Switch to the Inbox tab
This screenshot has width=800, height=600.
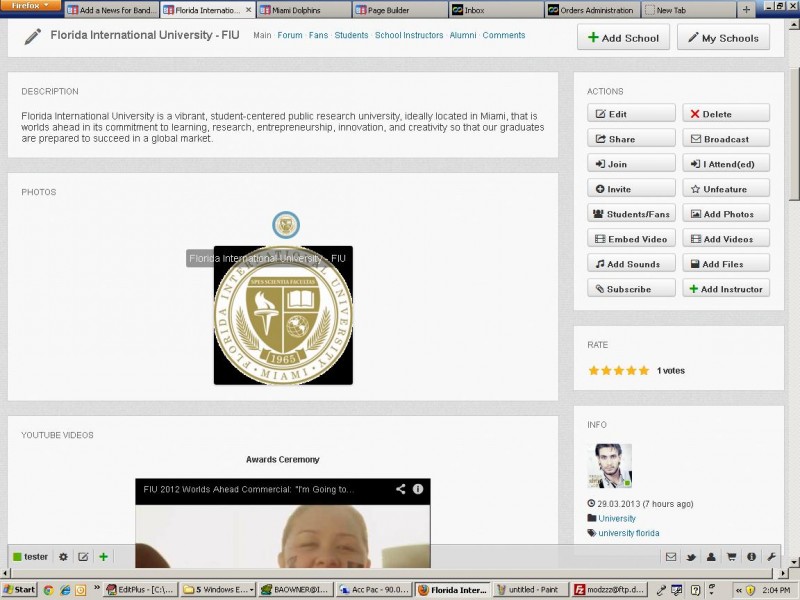496,10
